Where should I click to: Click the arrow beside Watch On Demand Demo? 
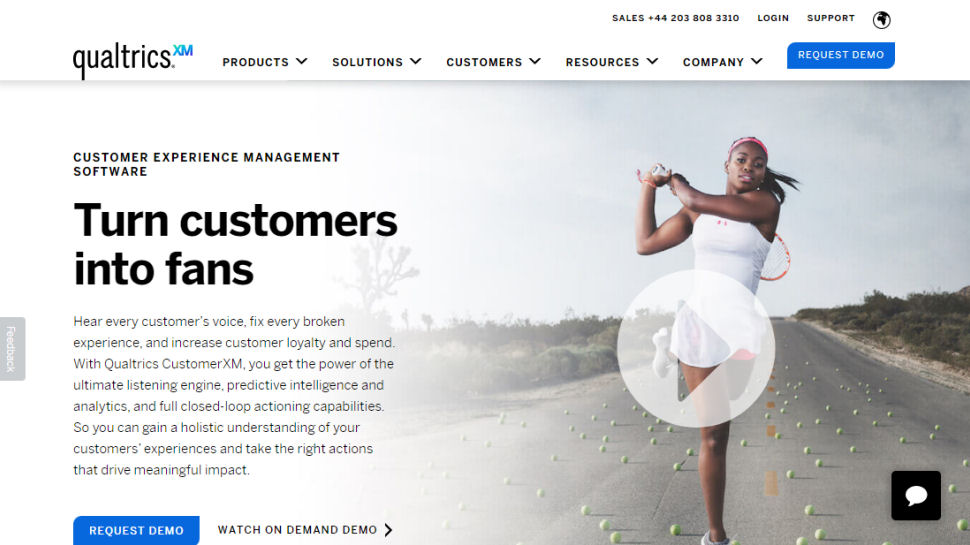point(388,530)
